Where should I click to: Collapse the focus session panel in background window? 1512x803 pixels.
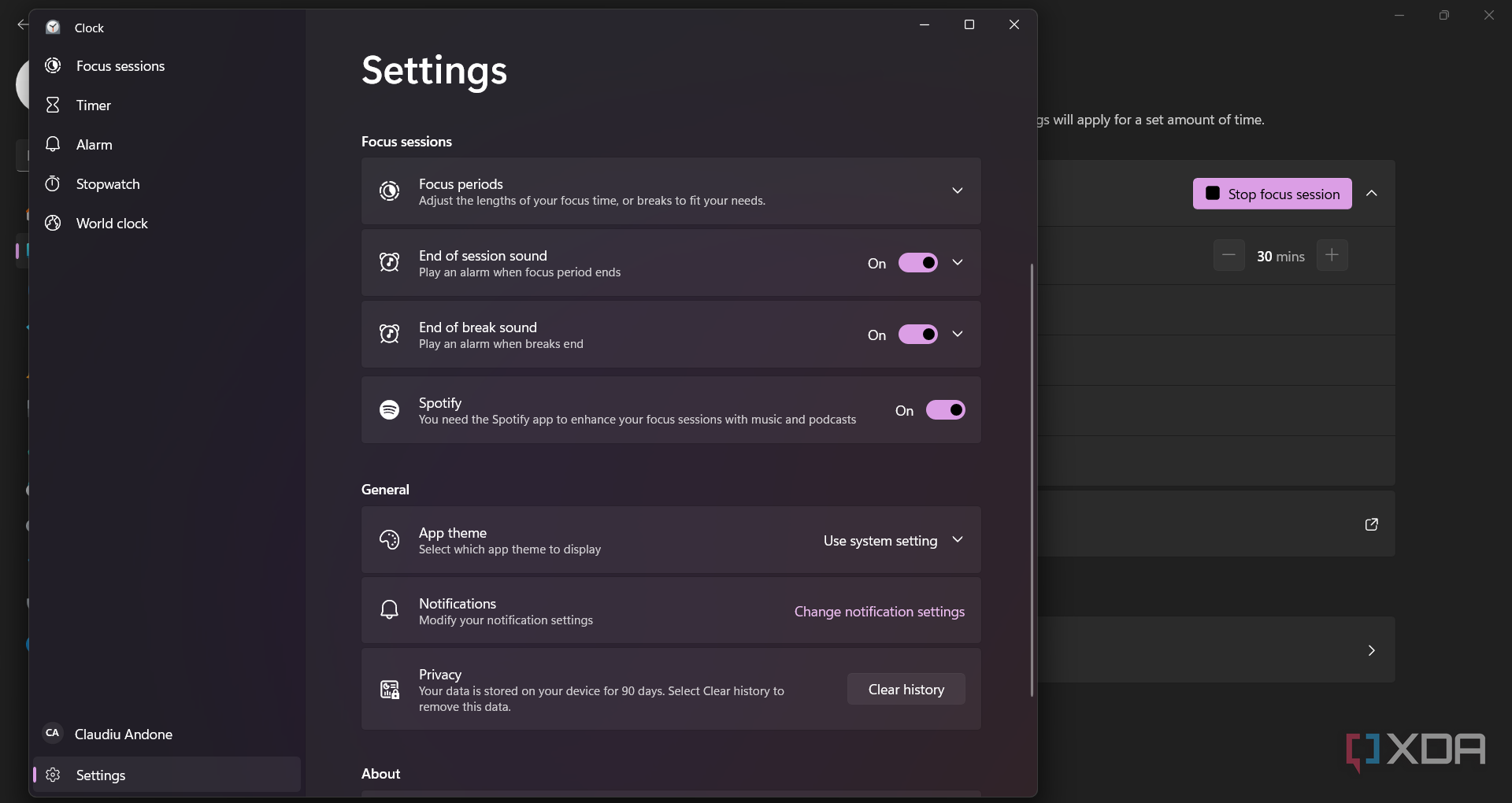coord(1372,194)
